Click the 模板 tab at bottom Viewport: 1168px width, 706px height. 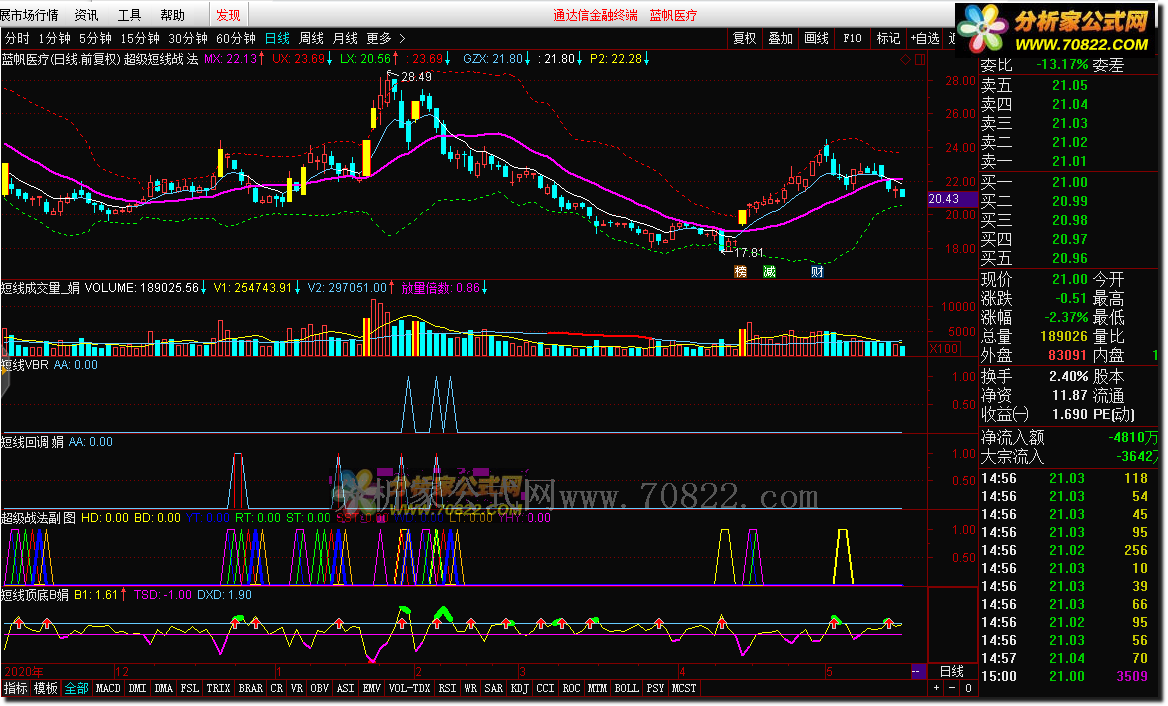(46, 688)
